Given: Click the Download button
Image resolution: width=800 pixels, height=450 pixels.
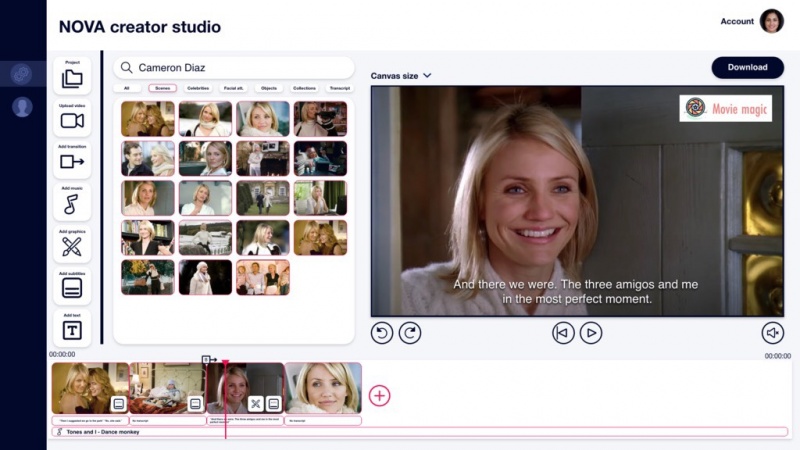Looking at the screenshot, I should (747, 67).
